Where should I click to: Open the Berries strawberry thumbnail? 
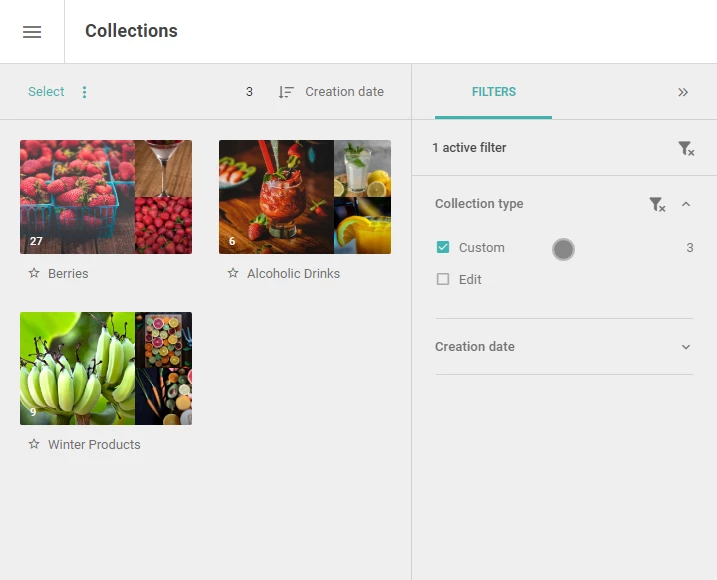tap(77, 197)
